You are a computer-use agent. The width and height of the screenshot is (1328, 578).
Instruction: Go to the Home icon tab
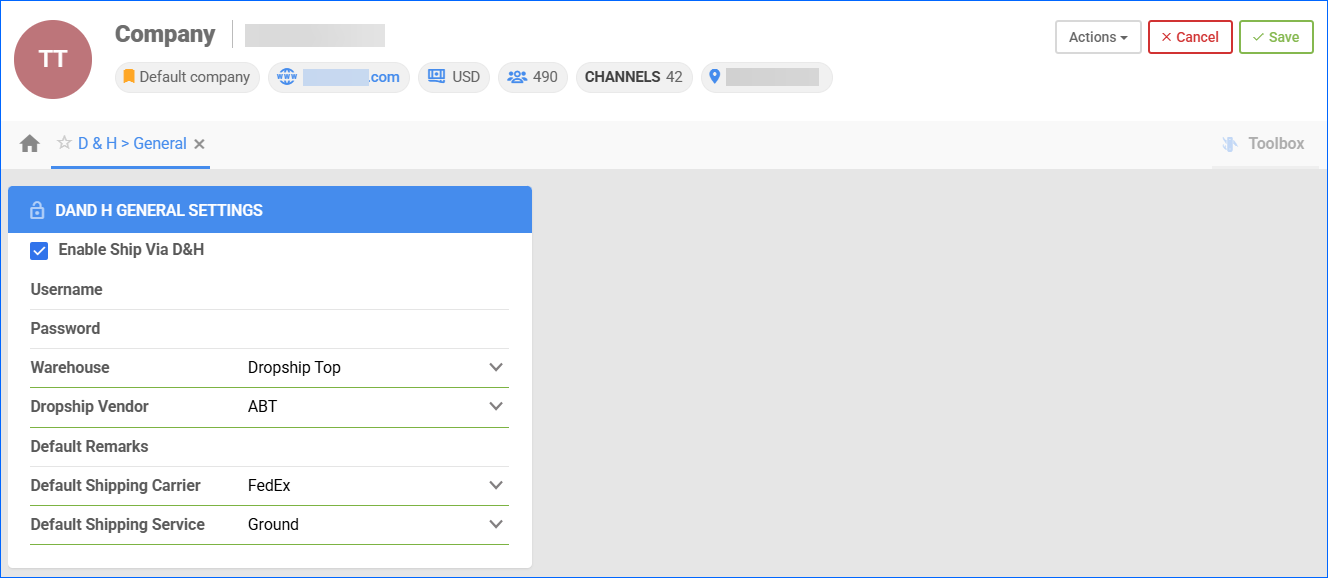(x=30, y=144)
